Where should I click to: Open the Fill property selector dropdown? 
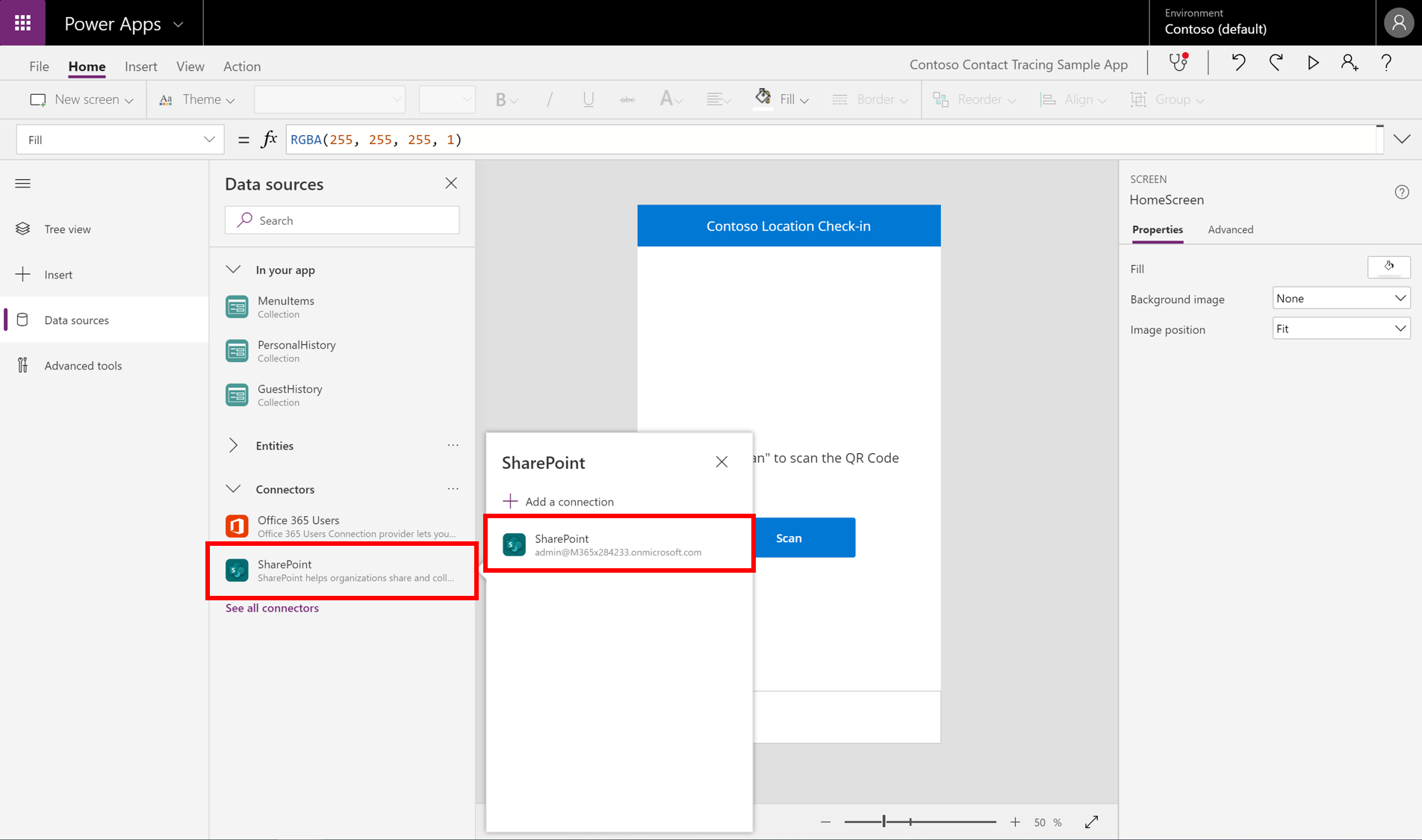tap(120, 140)
